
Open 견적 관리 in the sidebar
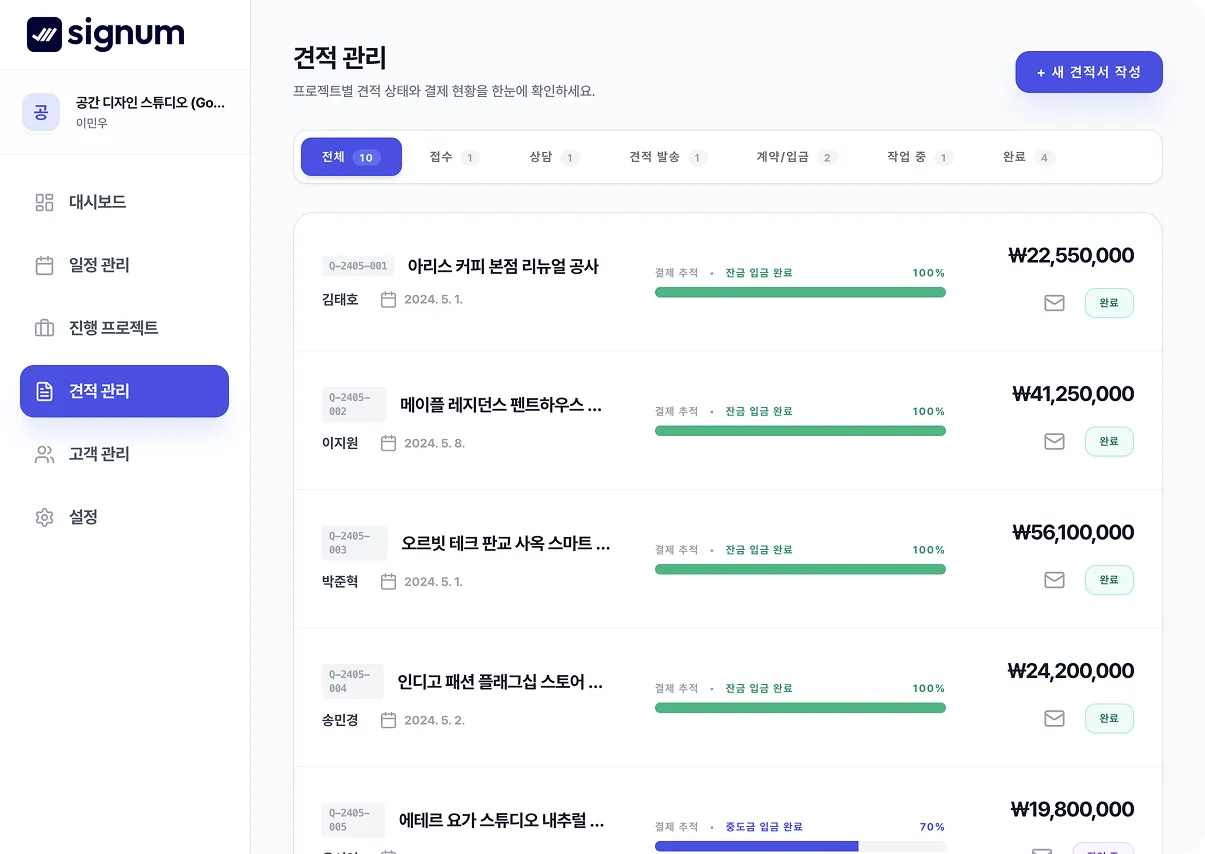[x=124, y=391]
